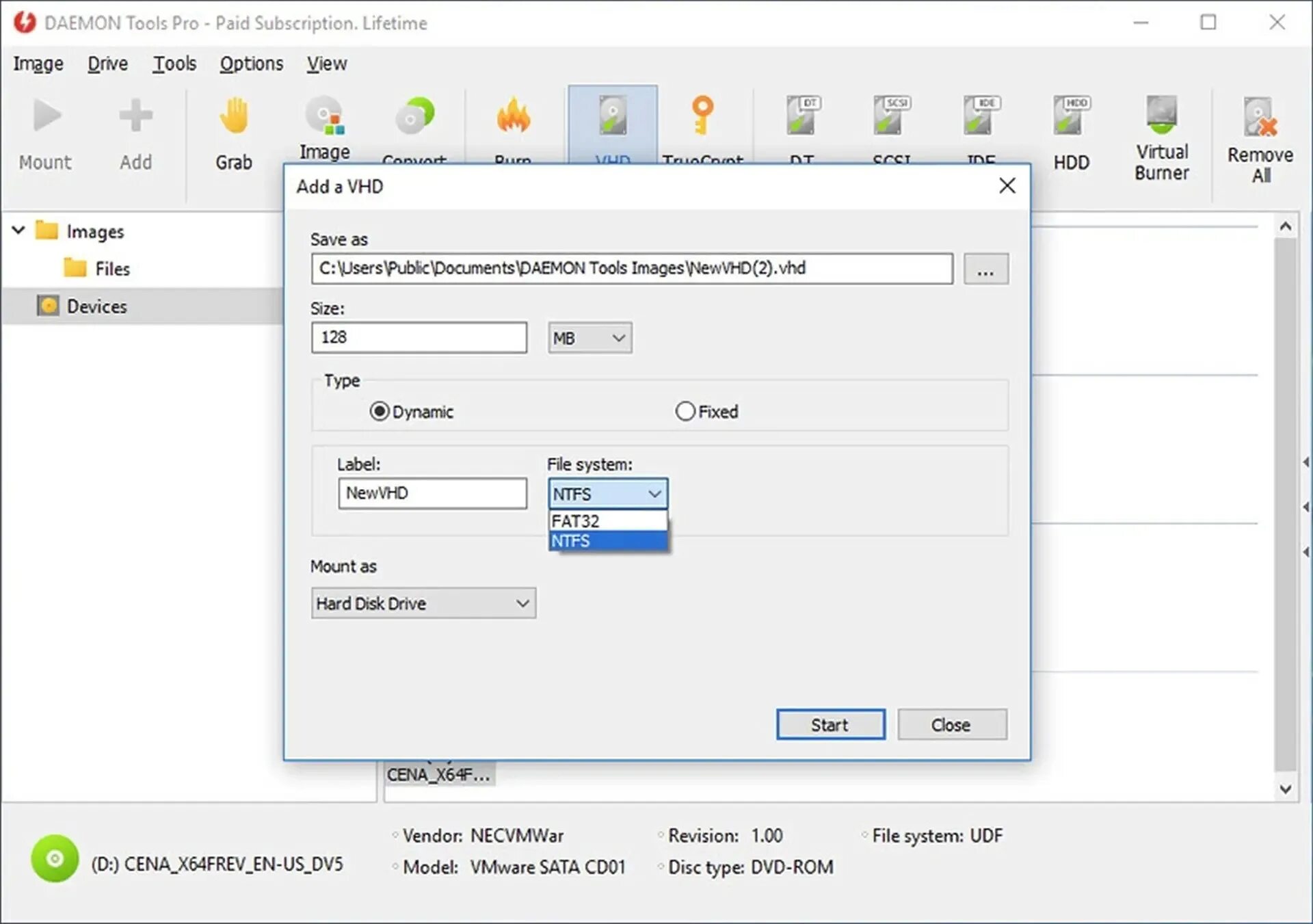Screen dimensions: 1313x924
Task: Add an HDD virtual drive
Action: [1071, 115]
